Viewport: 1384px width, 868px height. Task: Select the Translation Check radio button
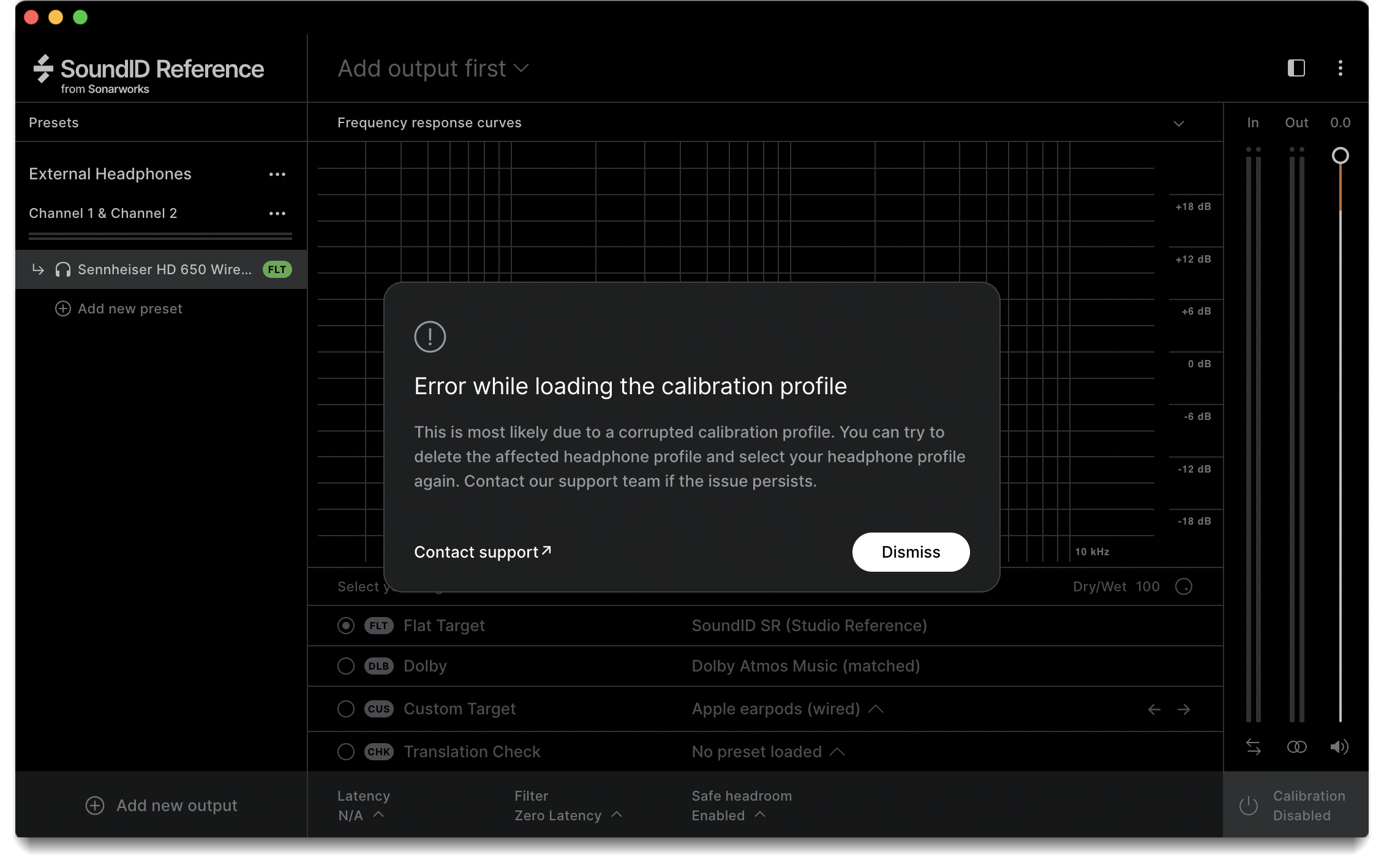(346, 752)
